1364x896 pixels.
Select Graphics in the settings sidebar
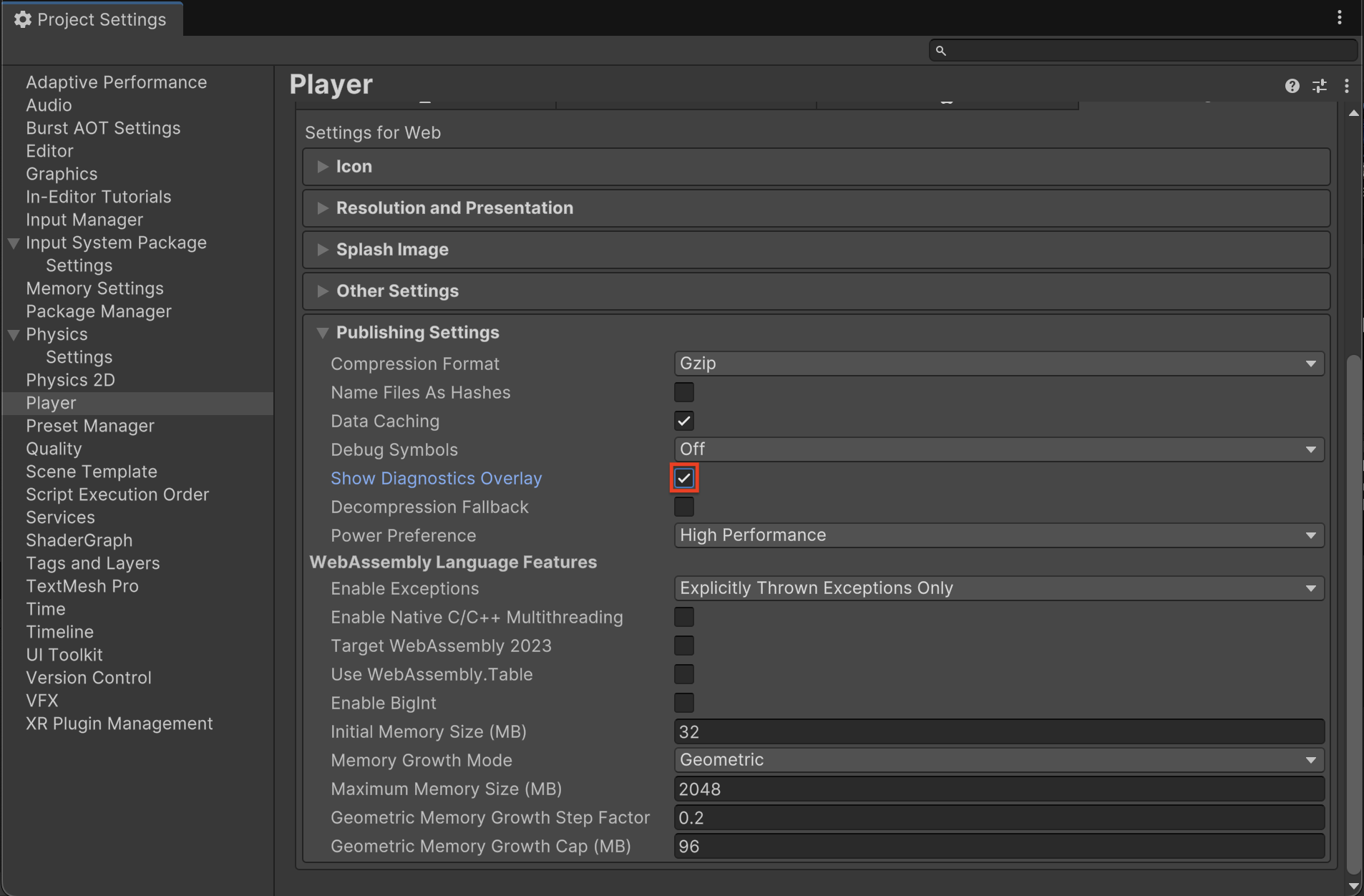click(62, 174)
